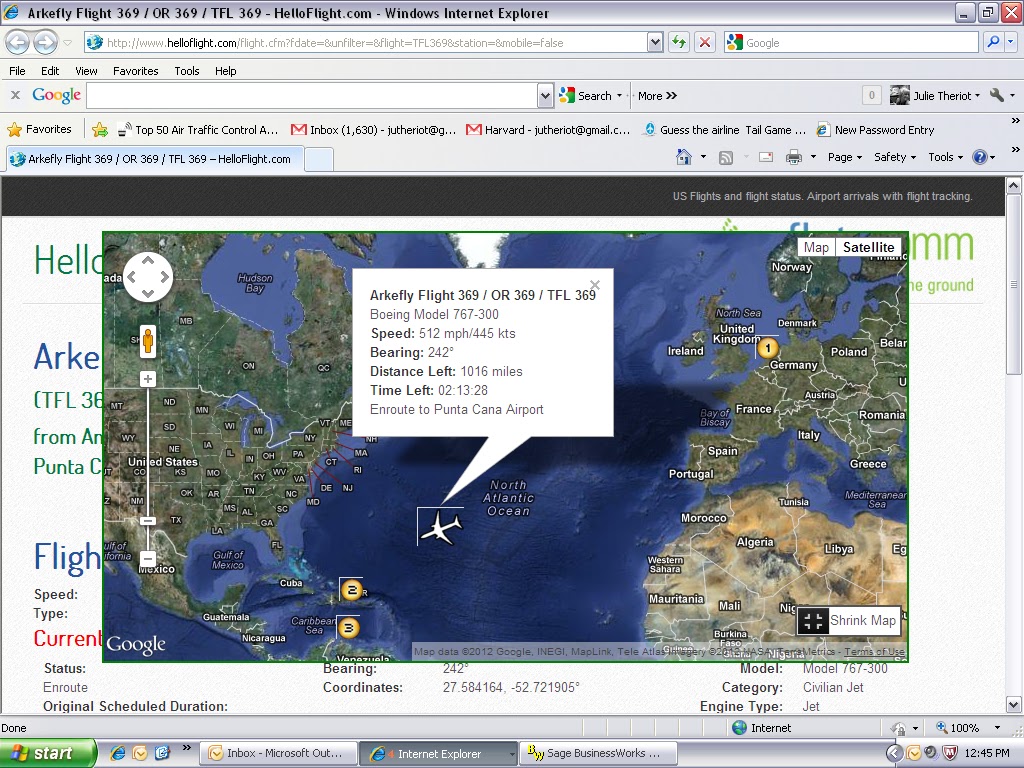The width and height of the screenshot is (1024, 768).
Task: Open the Page dropdown menu
Action: click(845, 157)
